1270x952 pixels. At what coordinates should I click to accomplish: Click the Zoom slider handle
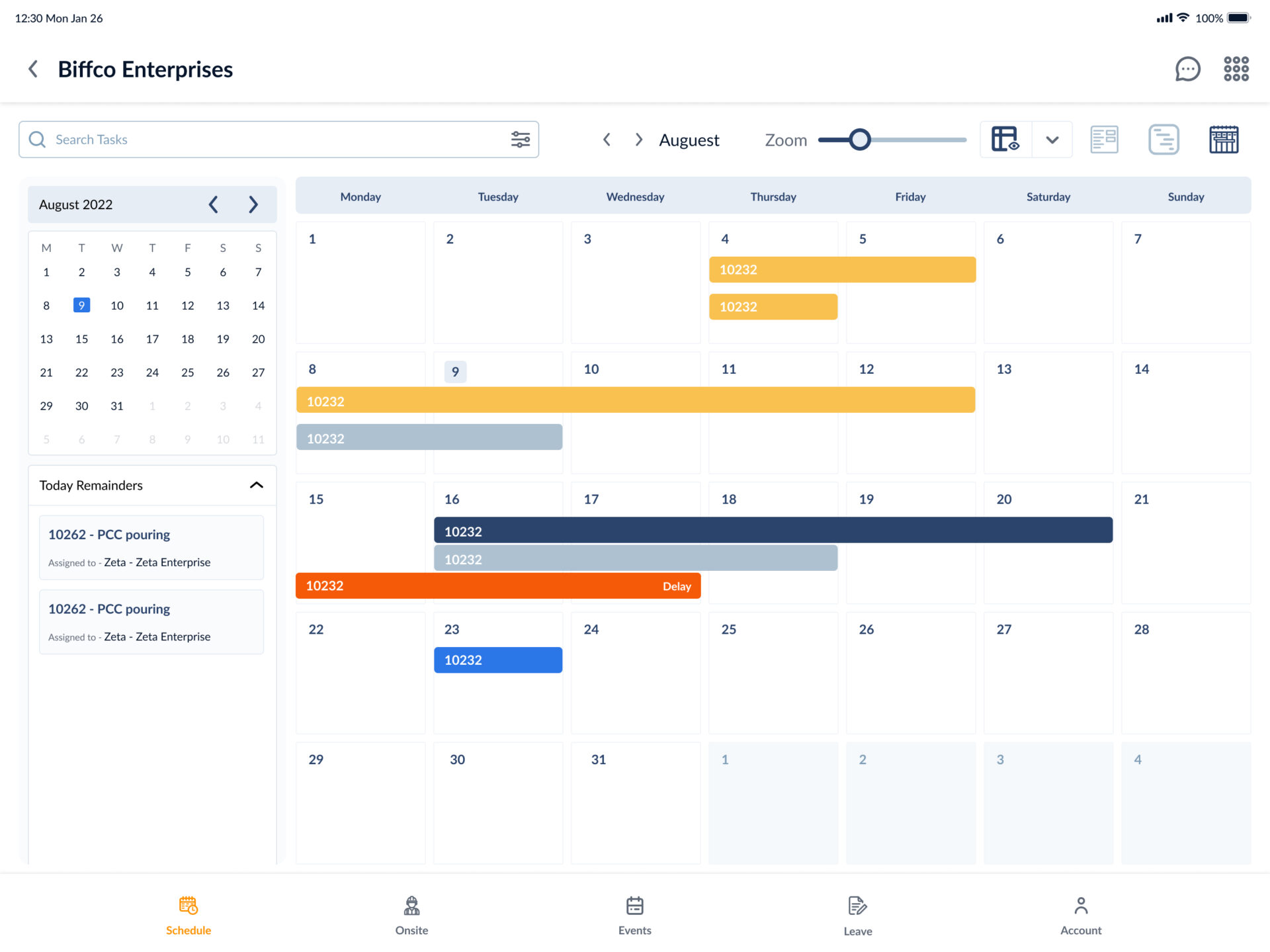click(859, 140)
